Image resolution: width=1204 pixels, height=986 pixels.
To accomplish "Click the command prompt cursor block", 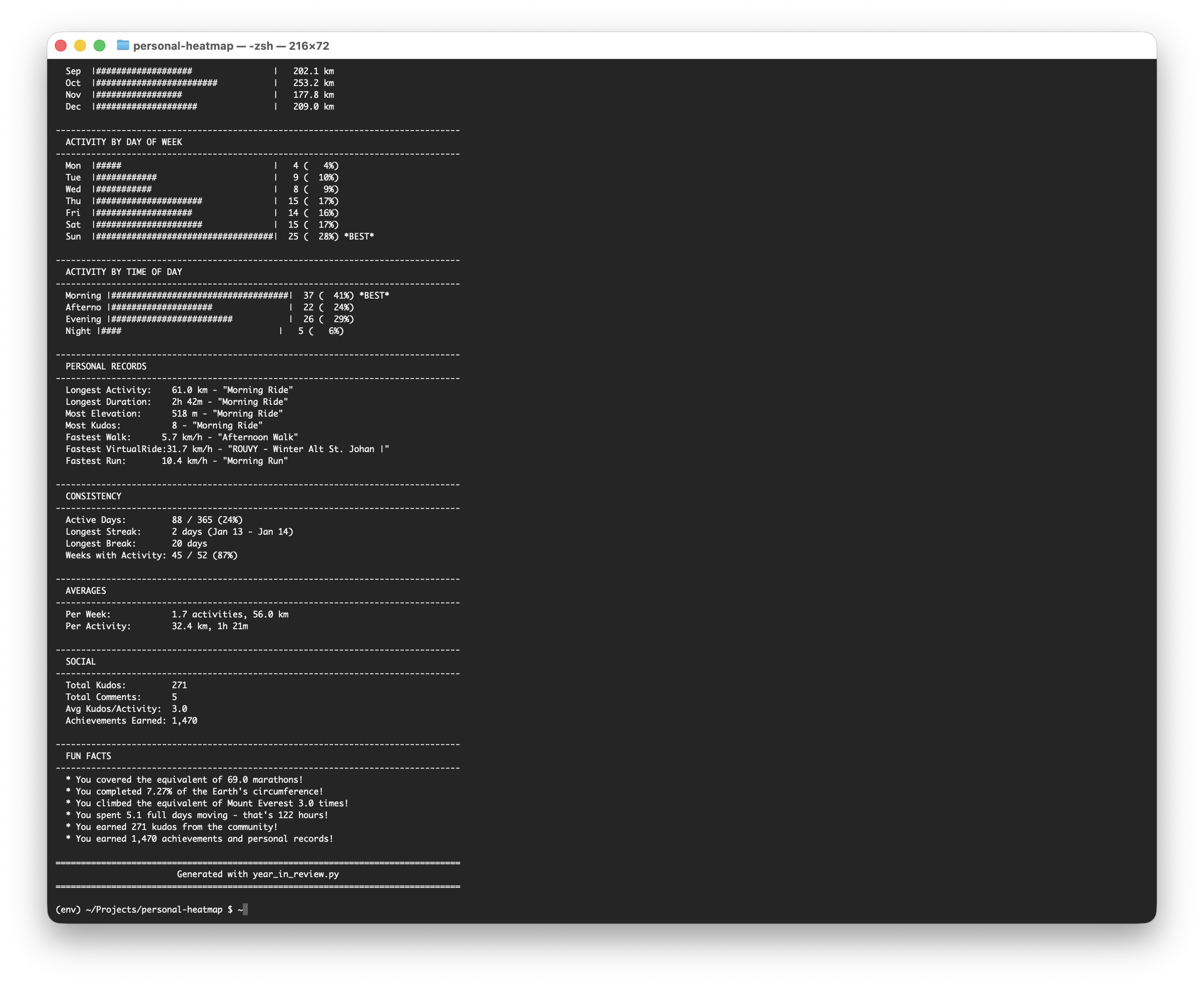I will click(245, 909).
